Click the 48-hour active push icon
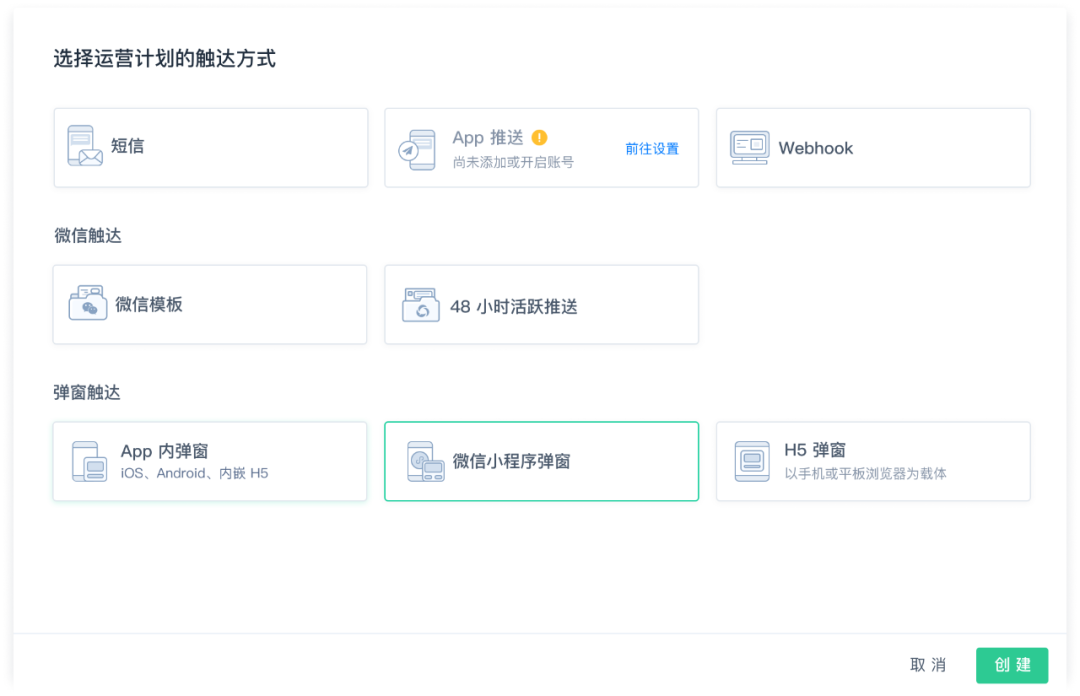 [x=420, y=305]
